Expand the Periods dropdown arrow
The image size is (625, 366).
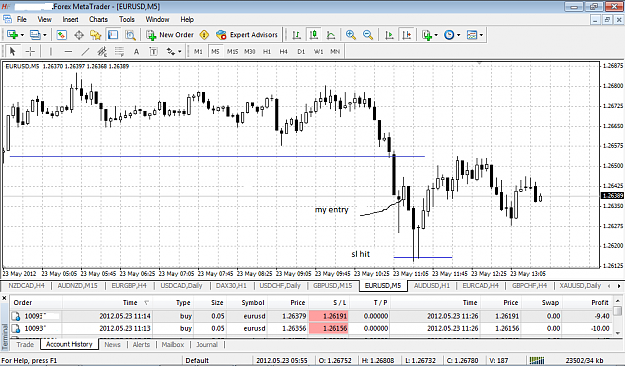[458, 35]
